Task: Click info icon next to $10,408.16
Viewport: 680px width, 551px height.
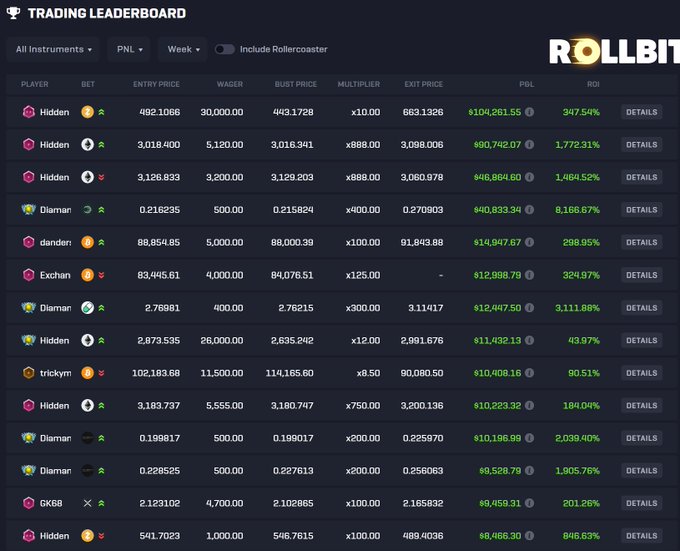Action: click(530, 373)
